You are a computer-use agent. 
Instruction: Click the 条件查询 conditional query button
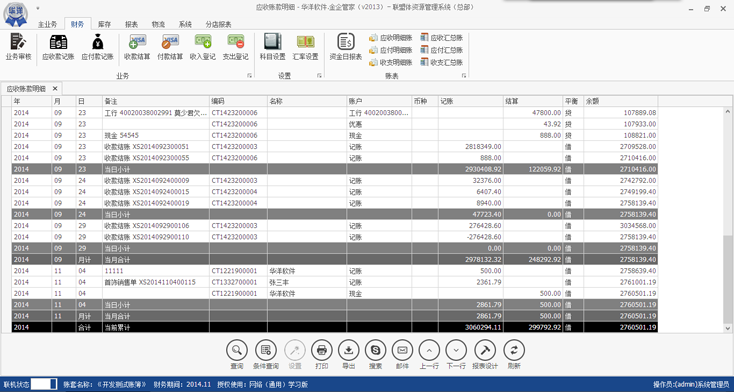click(266, 350)
